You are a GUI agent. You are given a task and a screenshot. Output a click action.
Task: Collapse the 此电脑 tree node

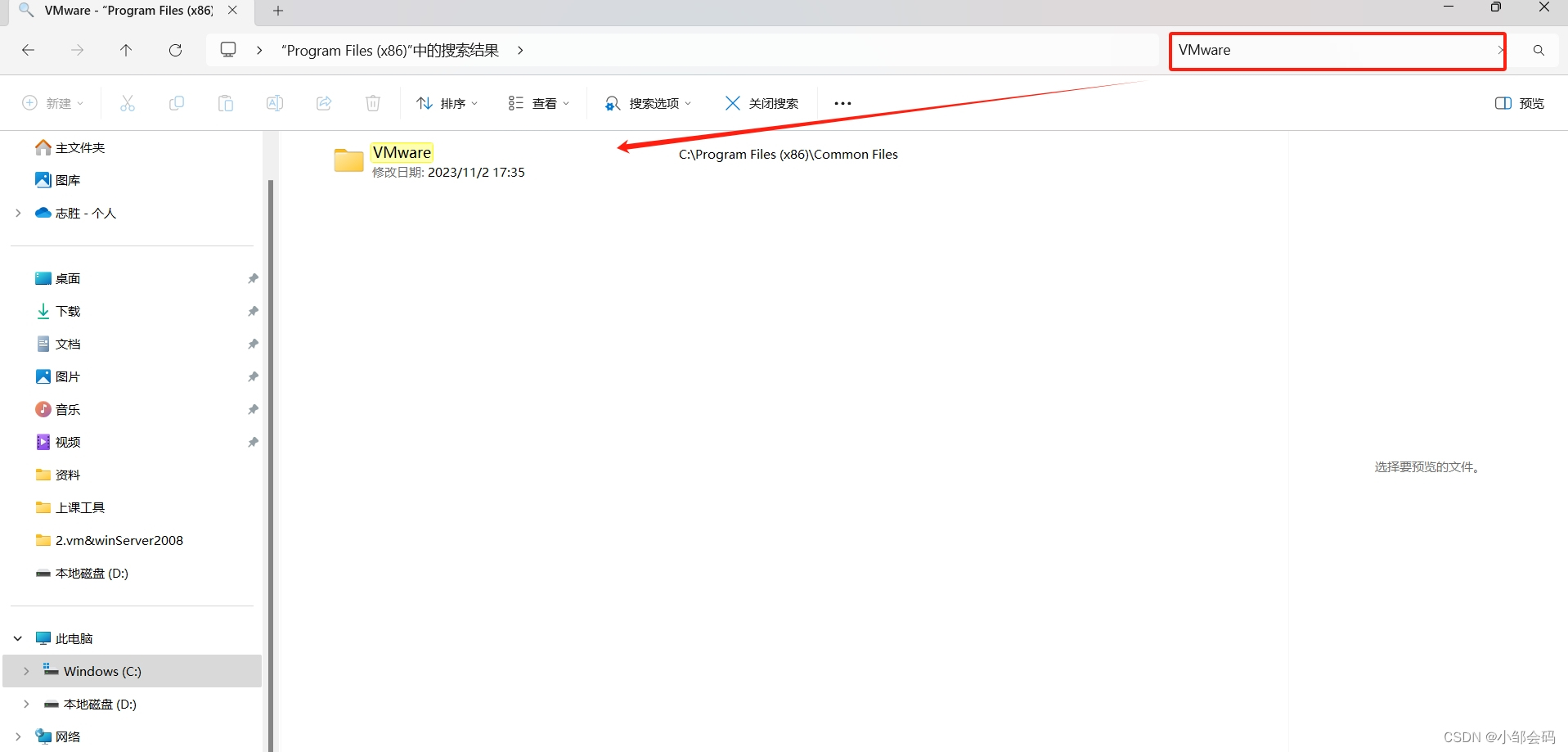tap(18, 638)
